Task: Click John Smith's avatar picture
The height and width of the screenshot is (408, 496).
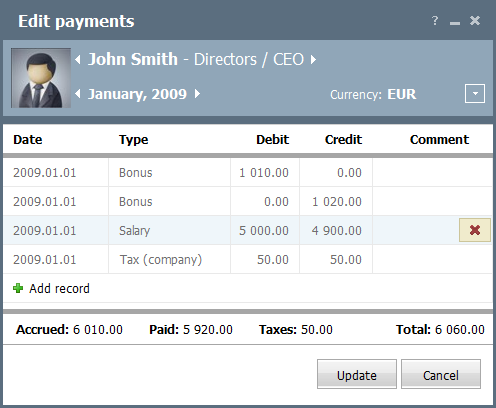Action: pos(41,78)
